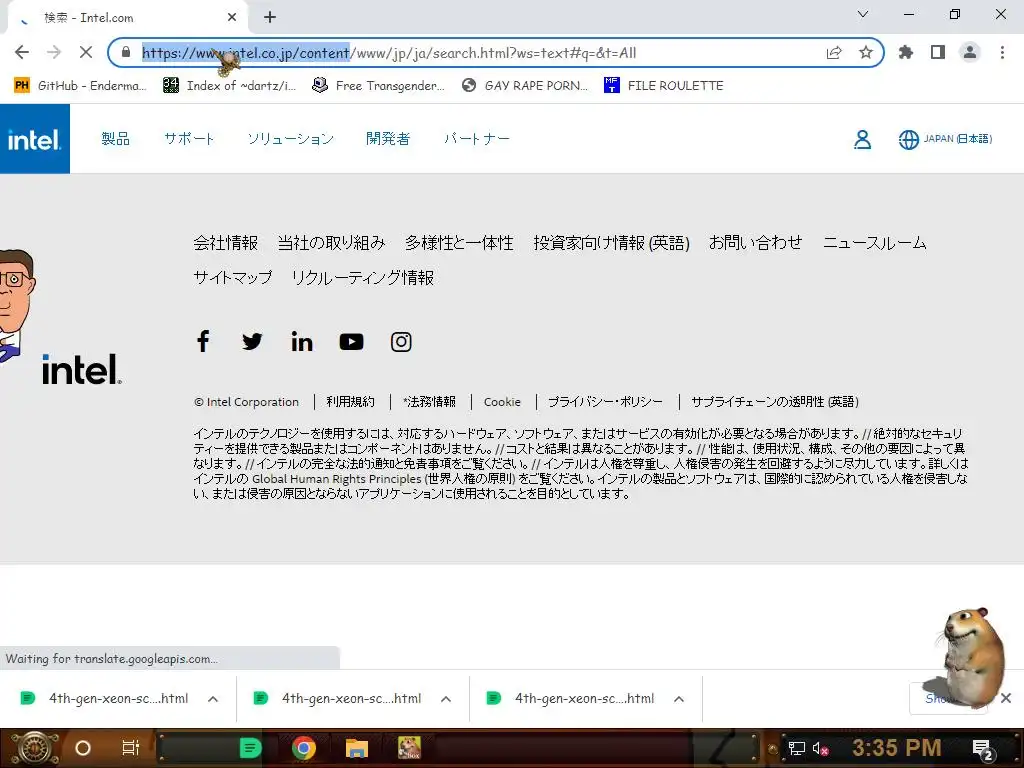This screenshot has height=768, width=1024.
Task: Share this page from the address bar
Action: click(x=834, y=52)
